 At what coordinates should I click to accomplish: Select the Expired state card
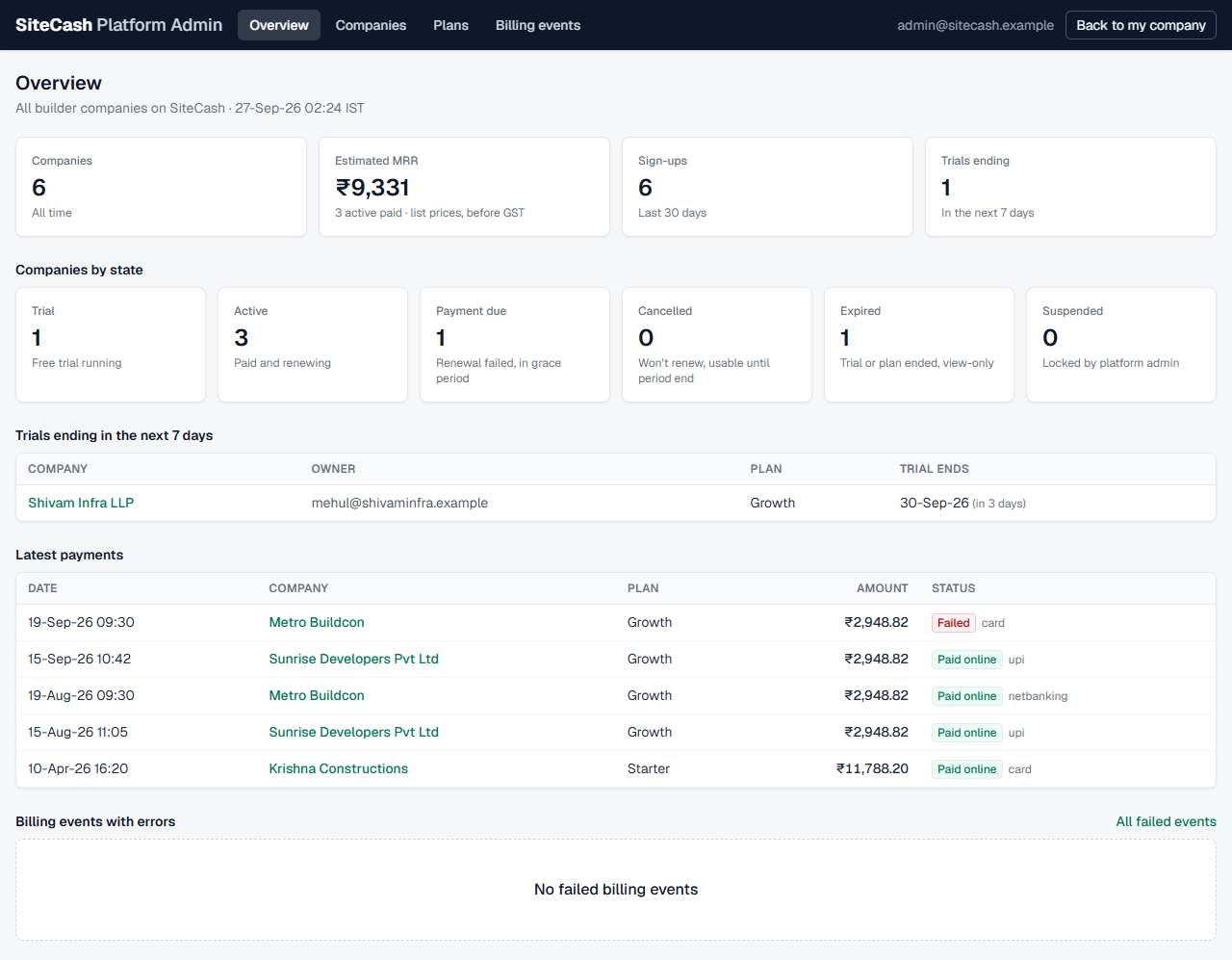coord(919,345)
